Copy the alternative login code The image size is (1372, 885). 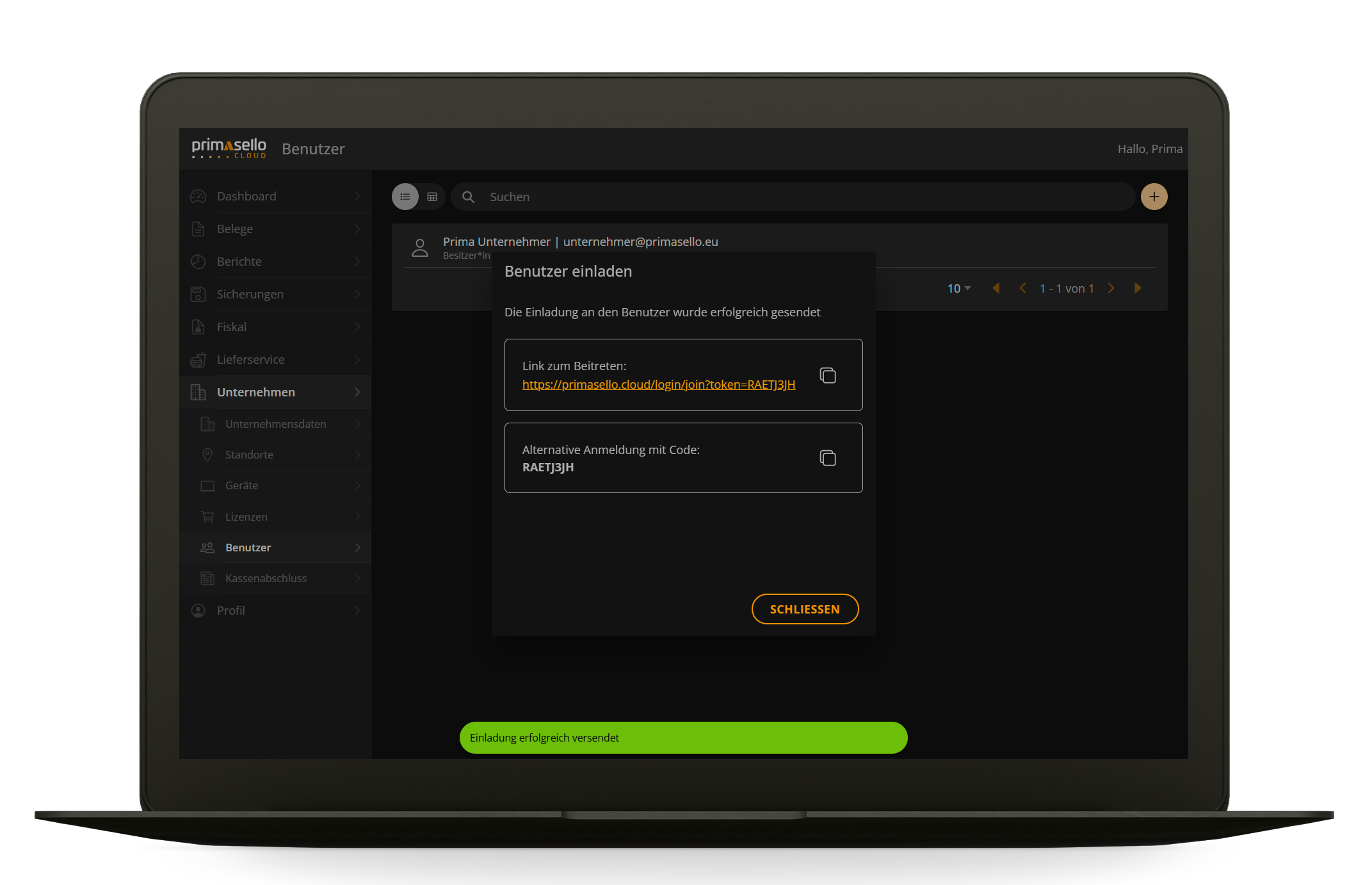[x=828, y=458]
